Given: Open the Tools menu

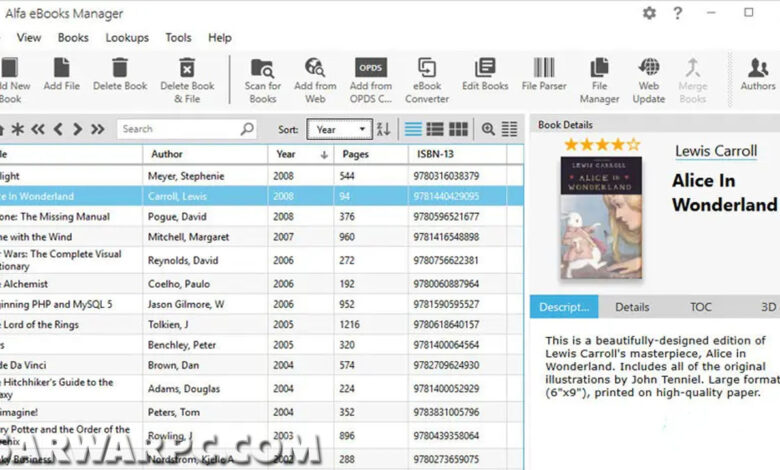Looking at the screenshot, I should (178, 38).
